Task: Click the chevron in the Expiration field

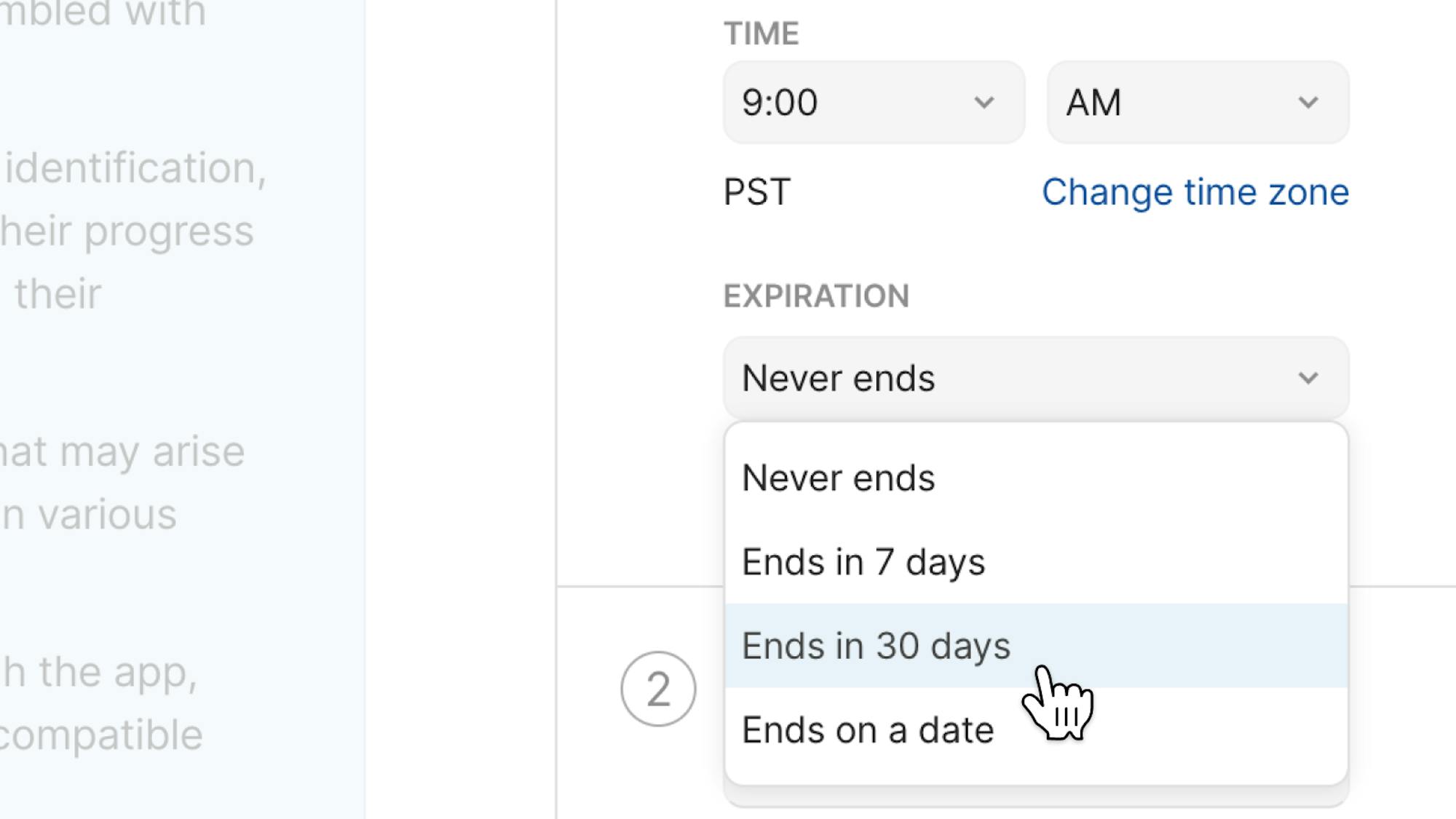Action: tap(1308, 379)
